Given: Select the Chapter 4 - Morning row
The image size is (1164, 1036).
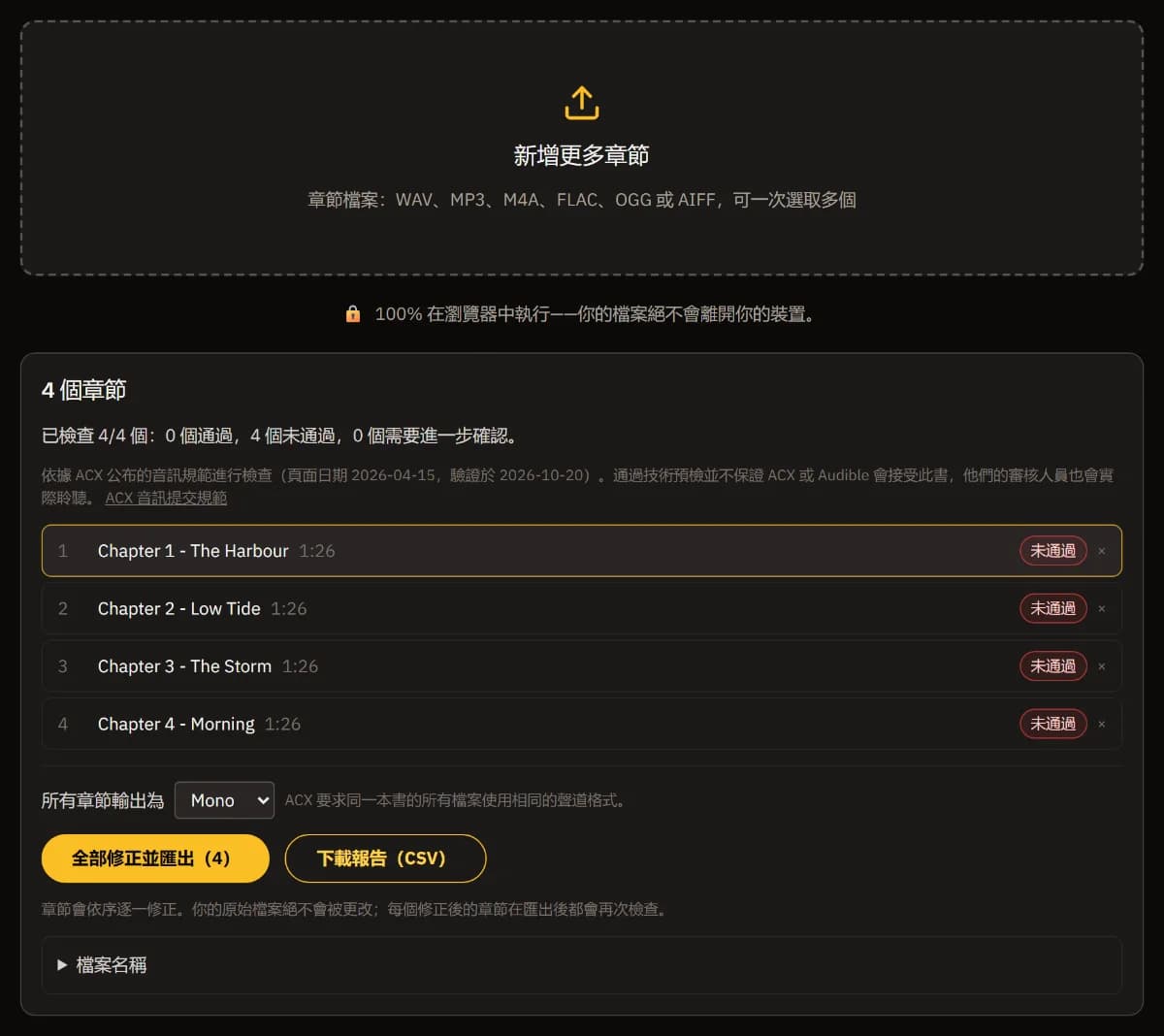Looking at the screenshot, I should [582, 724].
